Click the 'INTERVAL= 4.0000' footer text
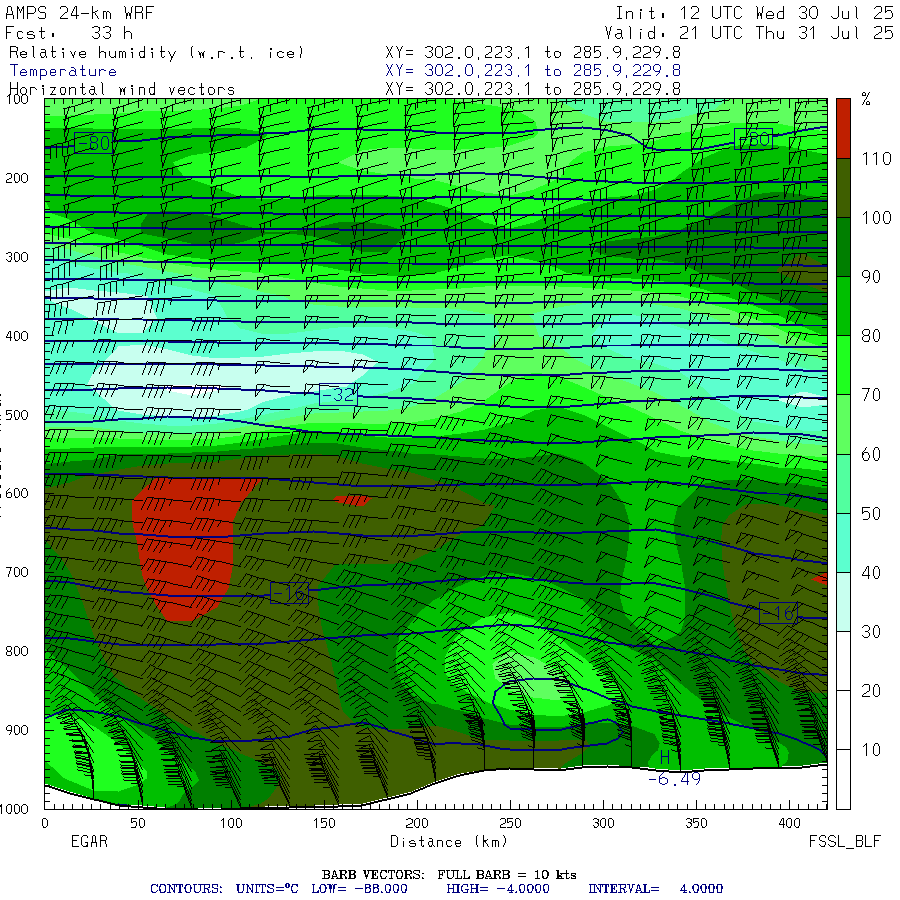The image size is (900, 900). [x=655, y=889]
